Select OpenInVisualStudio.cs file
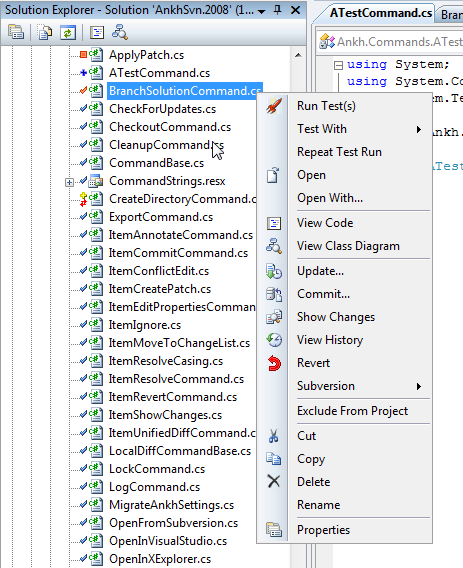Image resolution: width=463 pixels, height=568 pixels. [168, 541]
